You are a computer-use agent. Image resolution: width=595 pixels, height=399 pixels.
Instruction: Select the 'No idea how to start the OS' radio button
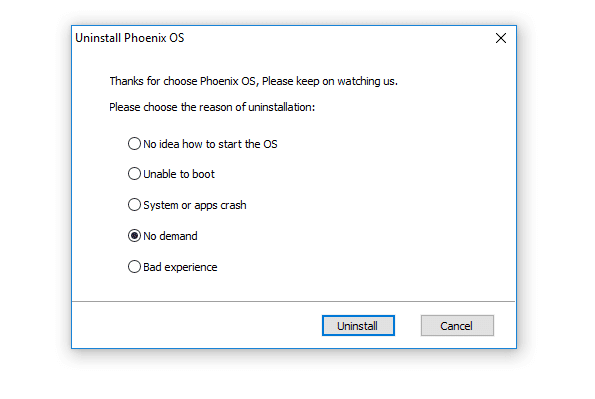pyautogui.click(x=134, y=144)
